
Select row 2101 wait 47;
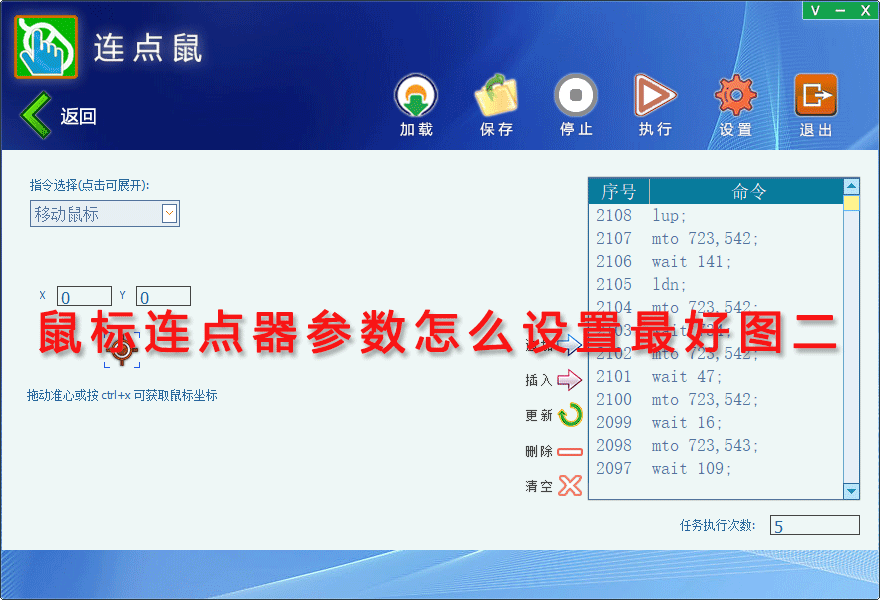716,377
